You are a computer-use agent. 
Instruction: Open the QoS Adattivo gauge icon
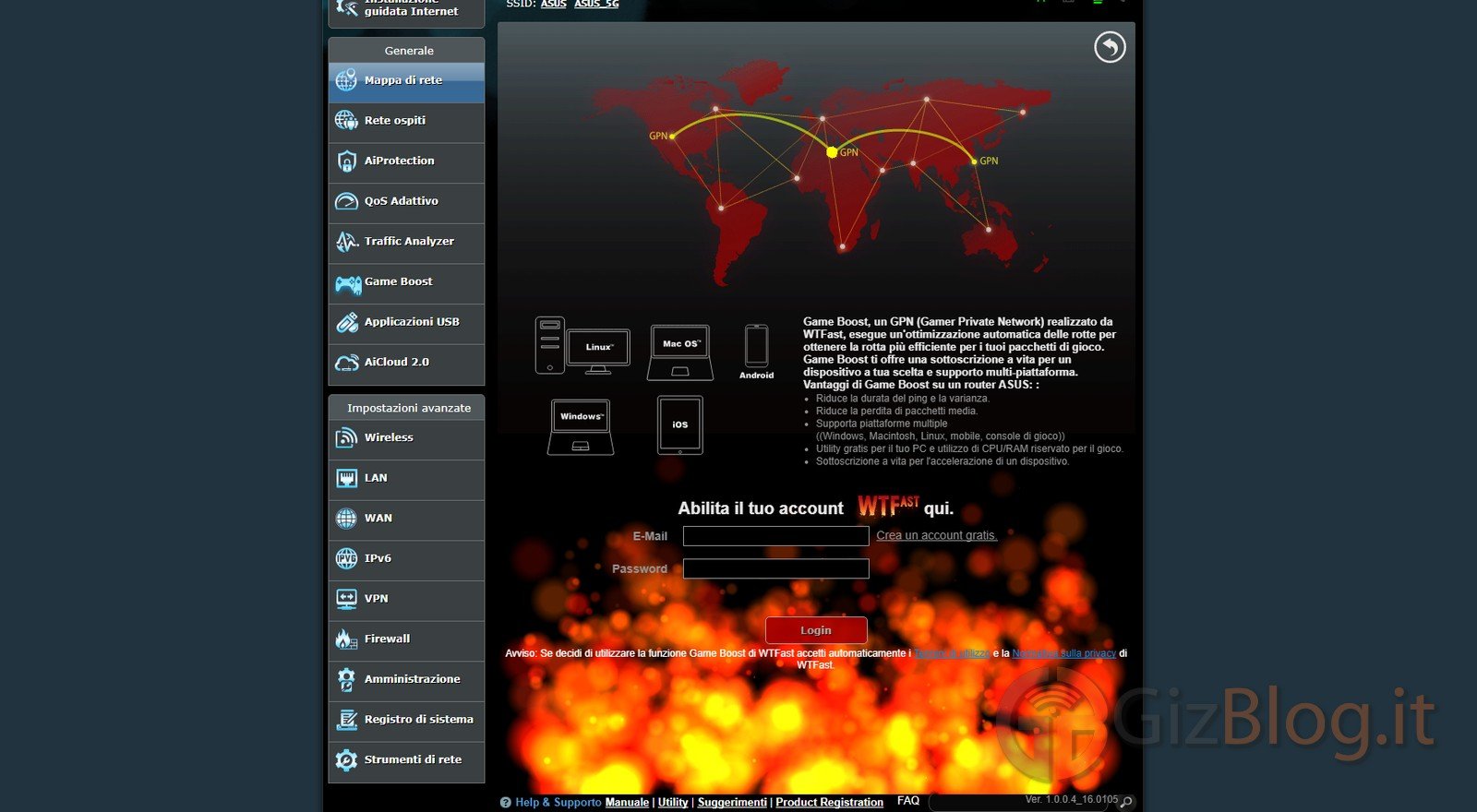pyautogui.click(x=346, y=201)
